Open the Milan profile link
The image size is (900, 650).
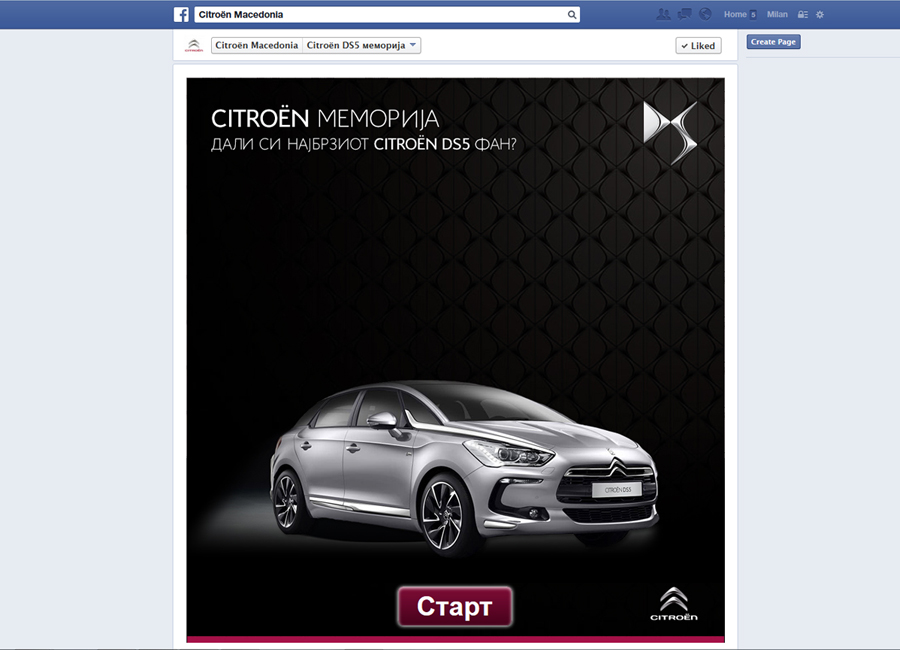pyautogui.click(x=777, y=13)
